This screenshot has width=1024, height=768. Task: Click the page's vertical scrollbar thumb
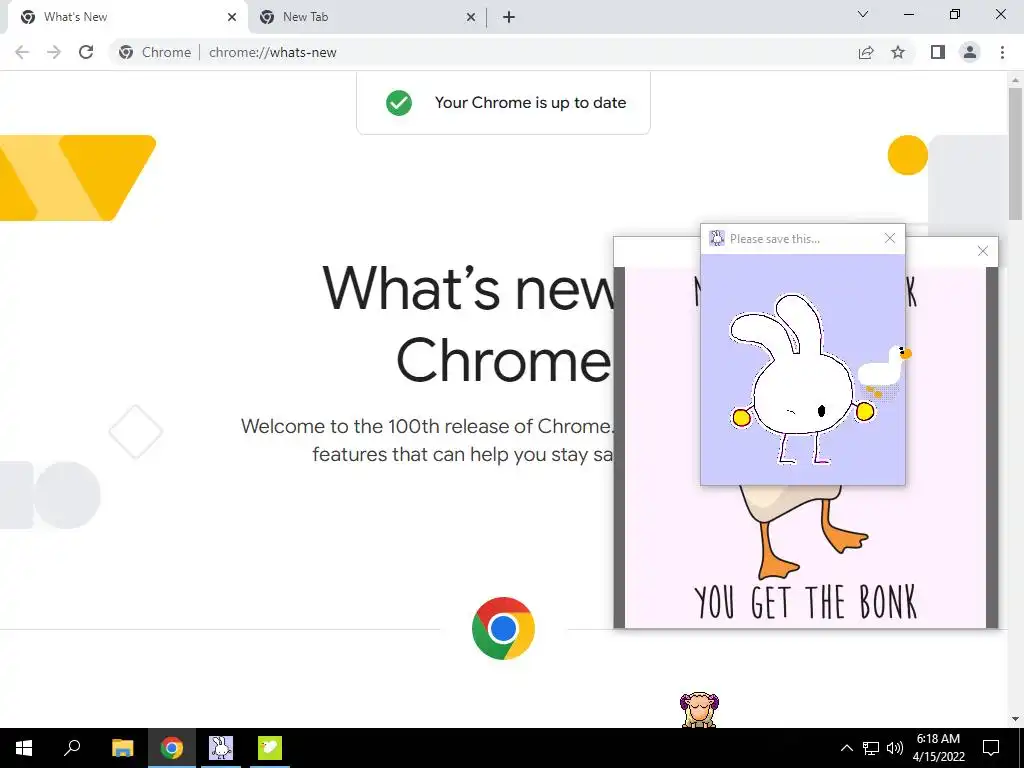click(1016, 154)
